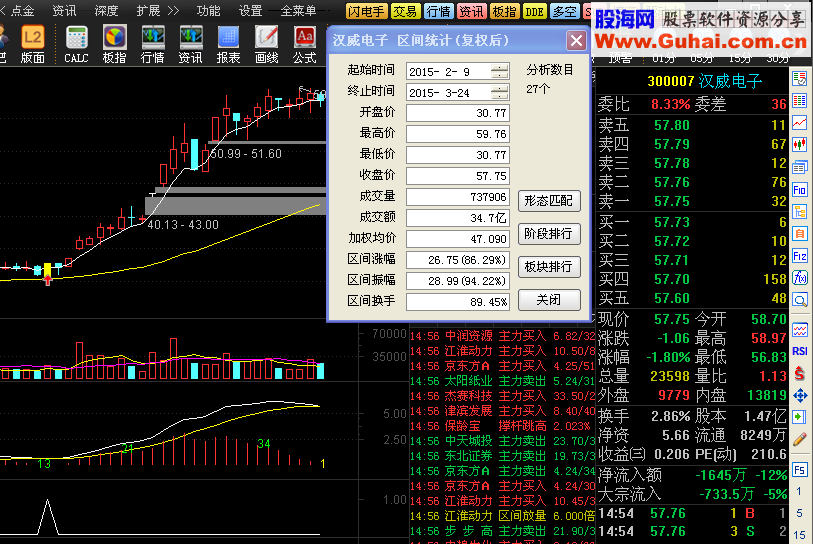Click the F5 sidebar icon
This screenshot has height=544, width=813.
click(800, 470)
